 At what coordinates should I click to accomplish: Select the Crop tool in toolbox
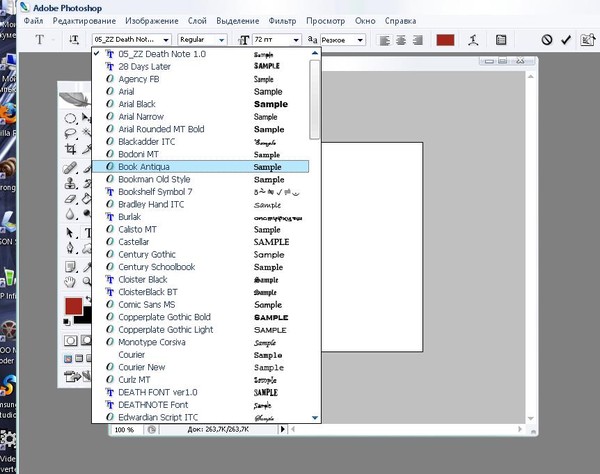coord(70,149)
